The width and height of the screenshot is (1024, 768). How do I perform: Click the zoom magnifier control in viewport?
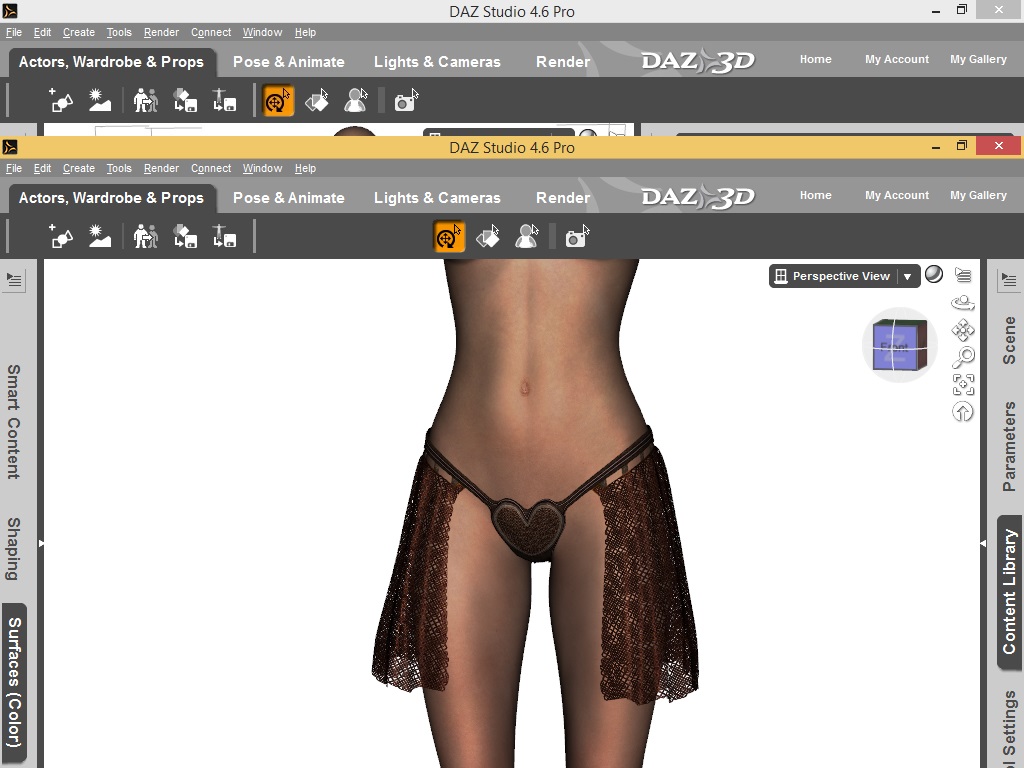coord(963,357)
